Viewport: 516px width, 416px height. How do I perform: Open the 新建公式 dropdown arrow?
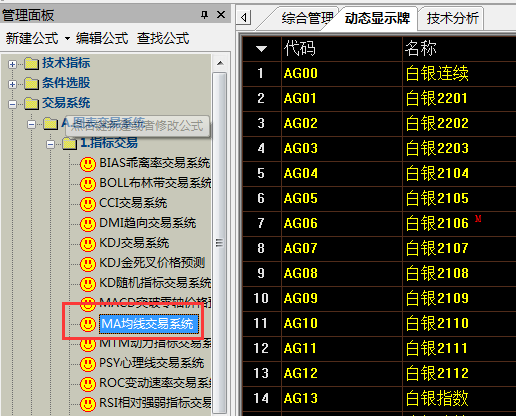coord(67,39)
